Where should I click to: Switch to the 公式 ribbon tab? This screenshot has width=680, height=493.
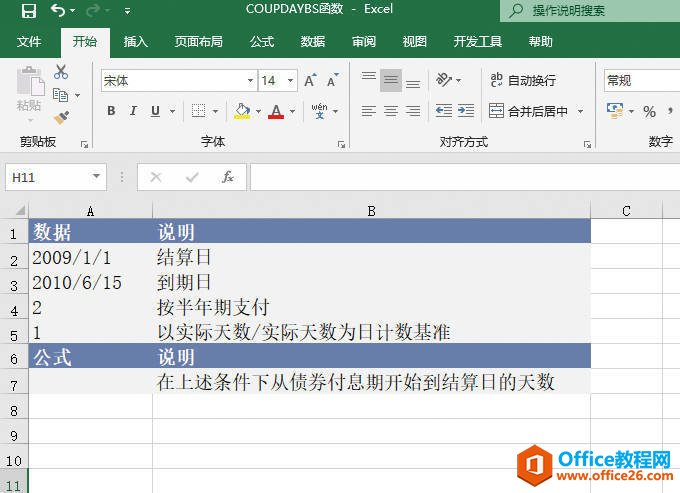pyautogui.click(x=262, y=42)
